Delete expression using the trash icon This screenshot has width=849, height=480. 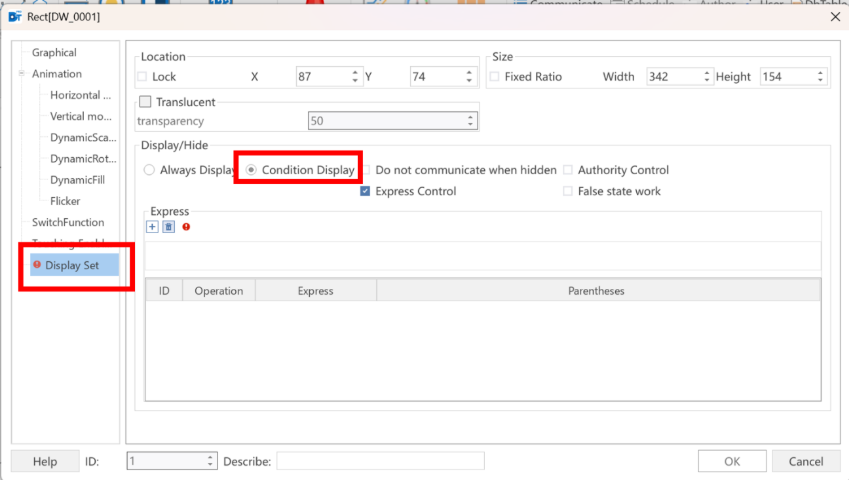click(168, 227)
